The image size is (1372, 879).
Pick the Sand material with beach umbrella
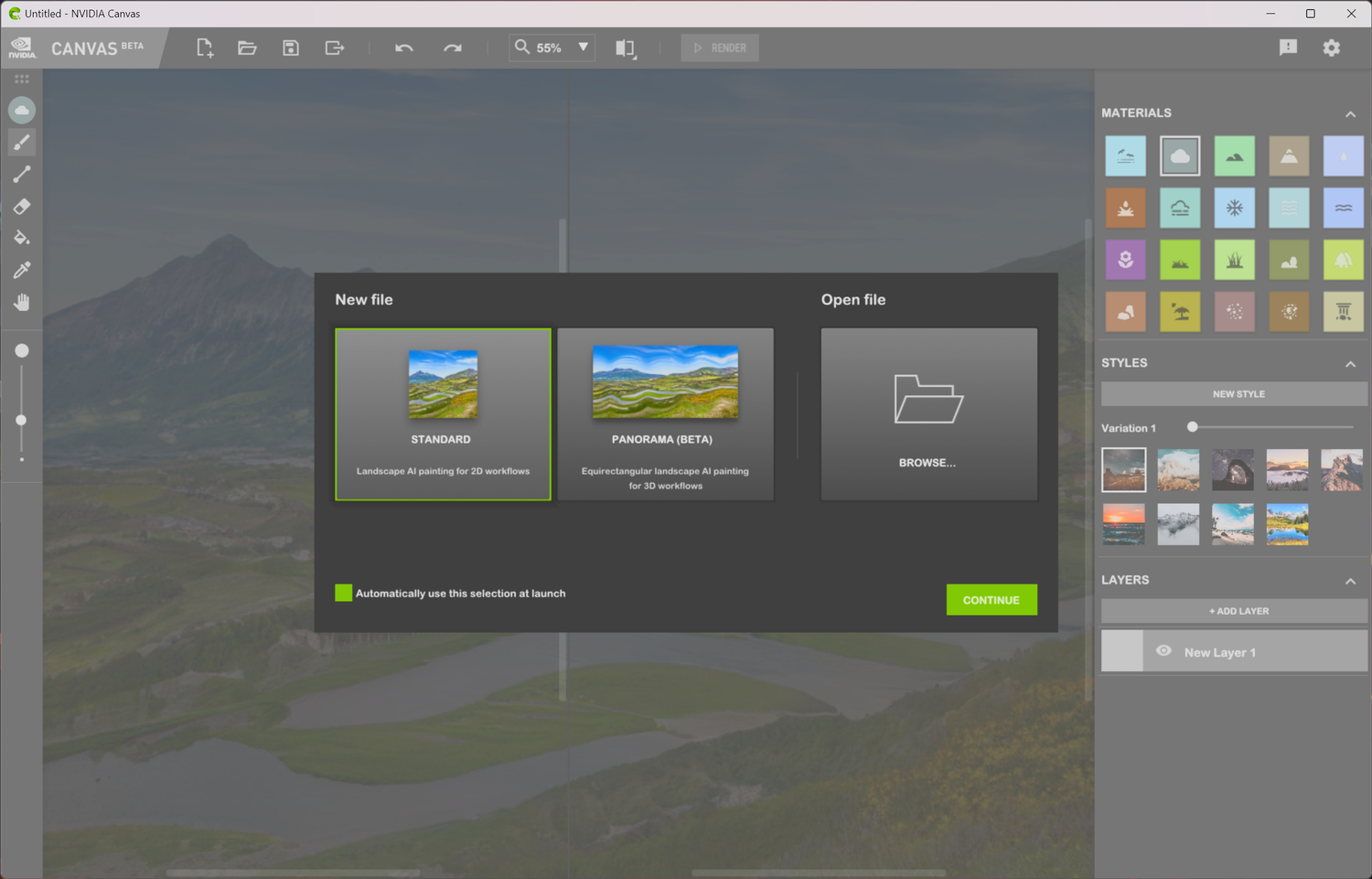[x=1180, y=312]
